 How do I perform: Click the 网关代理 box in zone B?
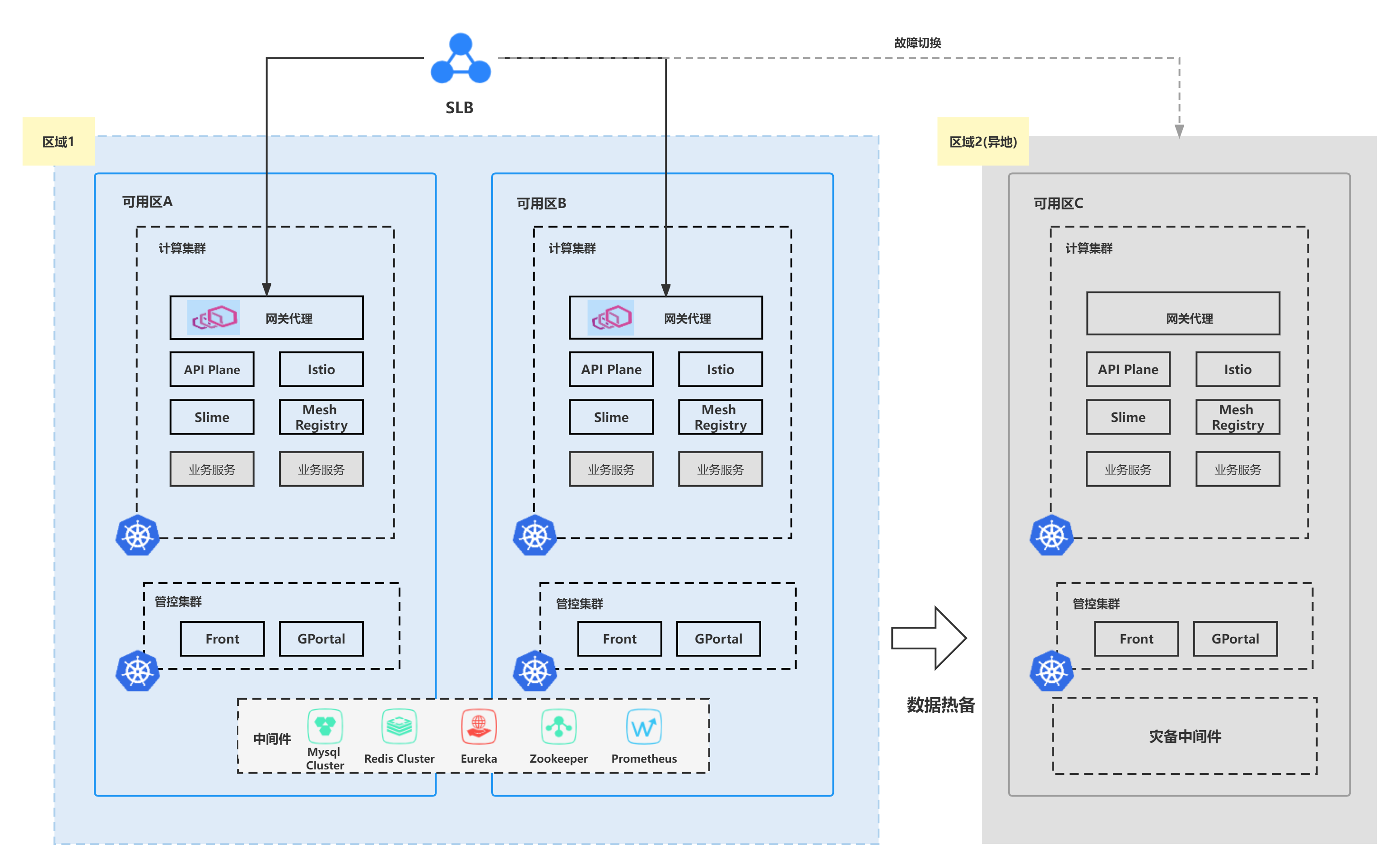665,318
